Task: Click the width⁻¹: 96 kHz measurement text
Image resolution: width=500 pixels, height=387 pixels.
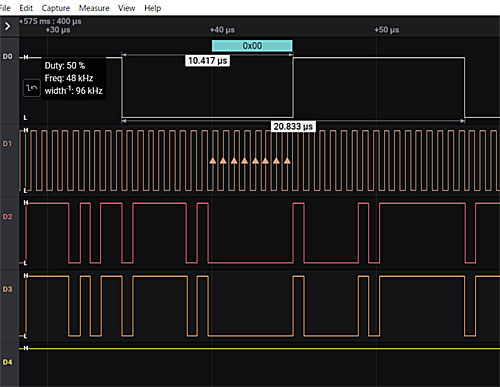Action: tap(74, 90)
